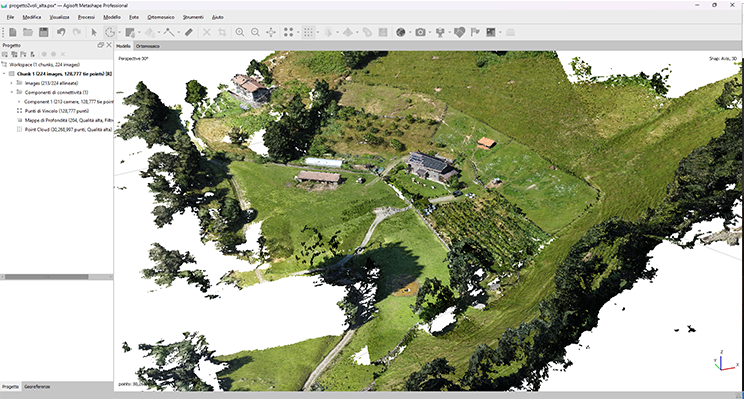
Task: Open the Ortomosaico menu
Action: (161, 17)
